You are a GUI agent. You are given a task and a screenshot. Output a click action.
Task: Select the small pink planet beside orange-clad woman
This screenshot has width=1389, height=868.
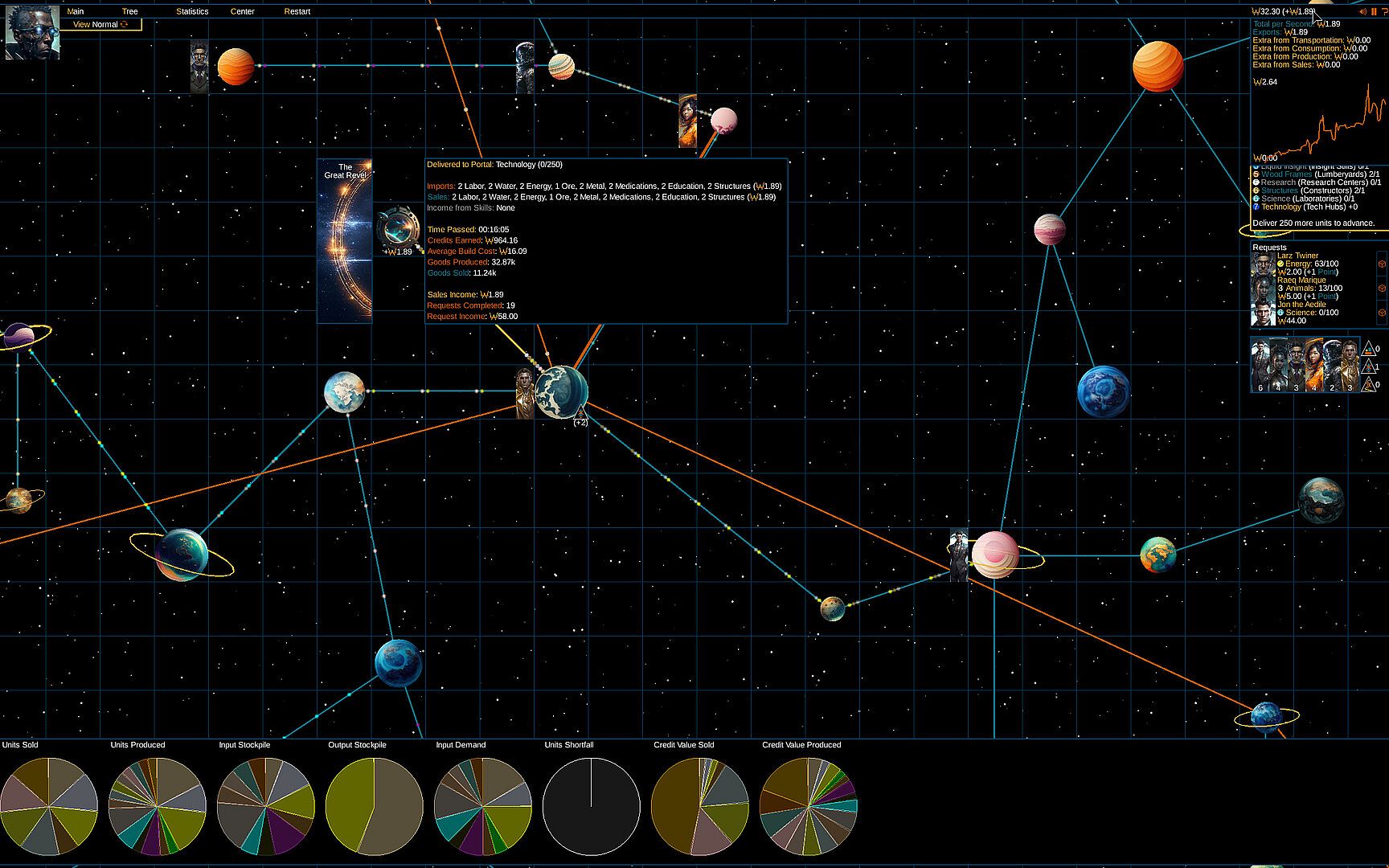pyautogui.click(x=724, y=121)
